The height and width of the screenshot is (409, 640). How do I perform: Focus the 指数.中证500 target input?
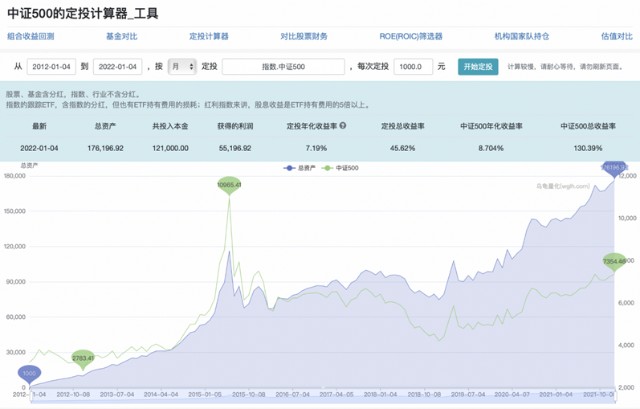point(283,67)
